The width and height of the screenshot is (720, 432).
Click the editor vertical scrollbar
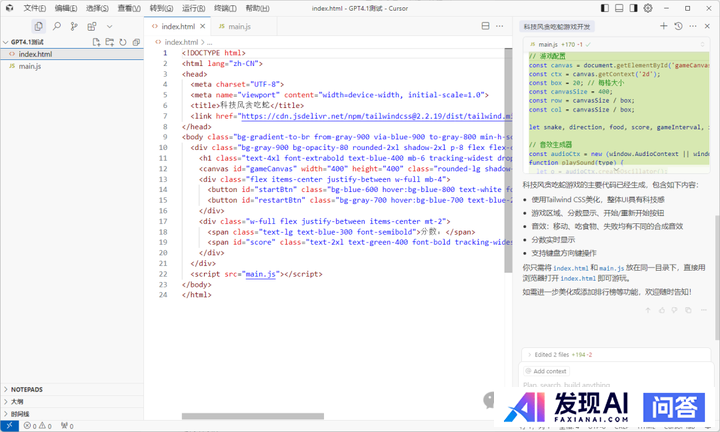click(508, 160)
